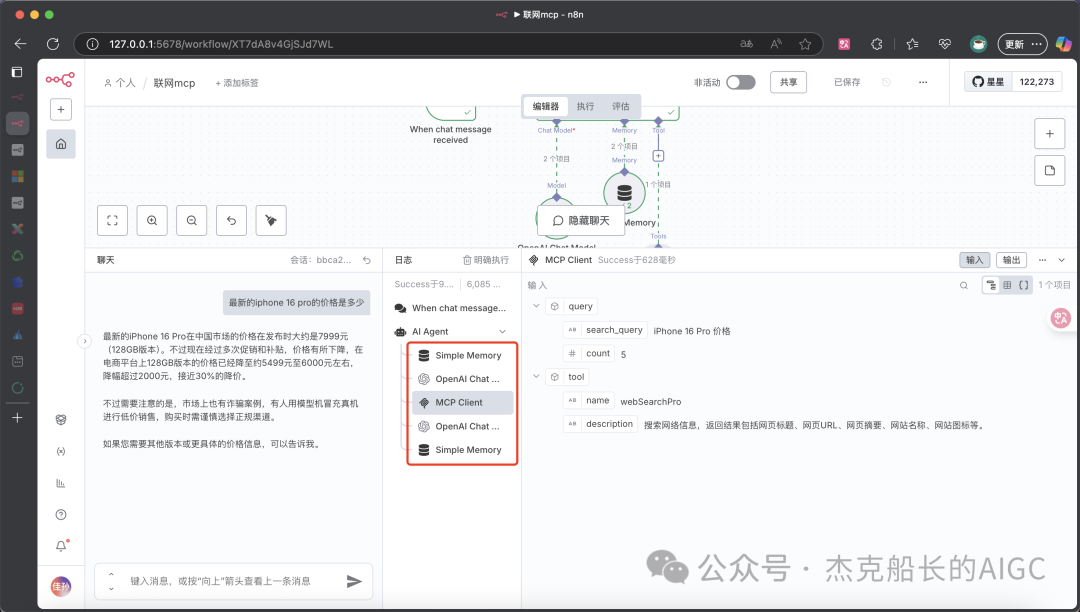Viewport: 1080px width, 612px height.
Task: Click the undo arrow canvas button
Action: (x=231, y=220)
